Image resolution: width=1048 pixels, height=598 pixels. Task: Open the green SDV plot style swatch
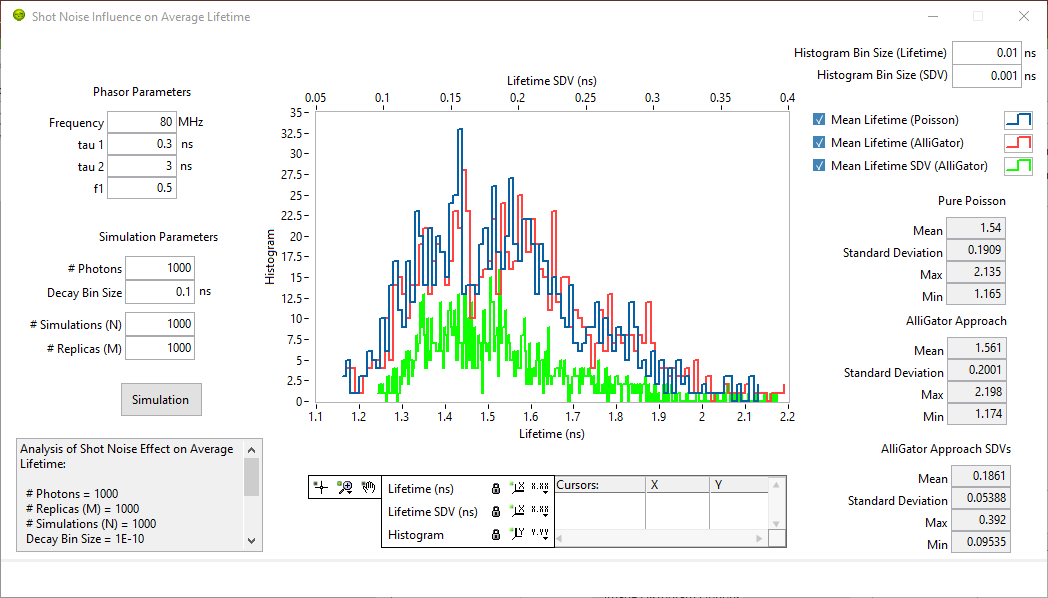pos(1018,165)
